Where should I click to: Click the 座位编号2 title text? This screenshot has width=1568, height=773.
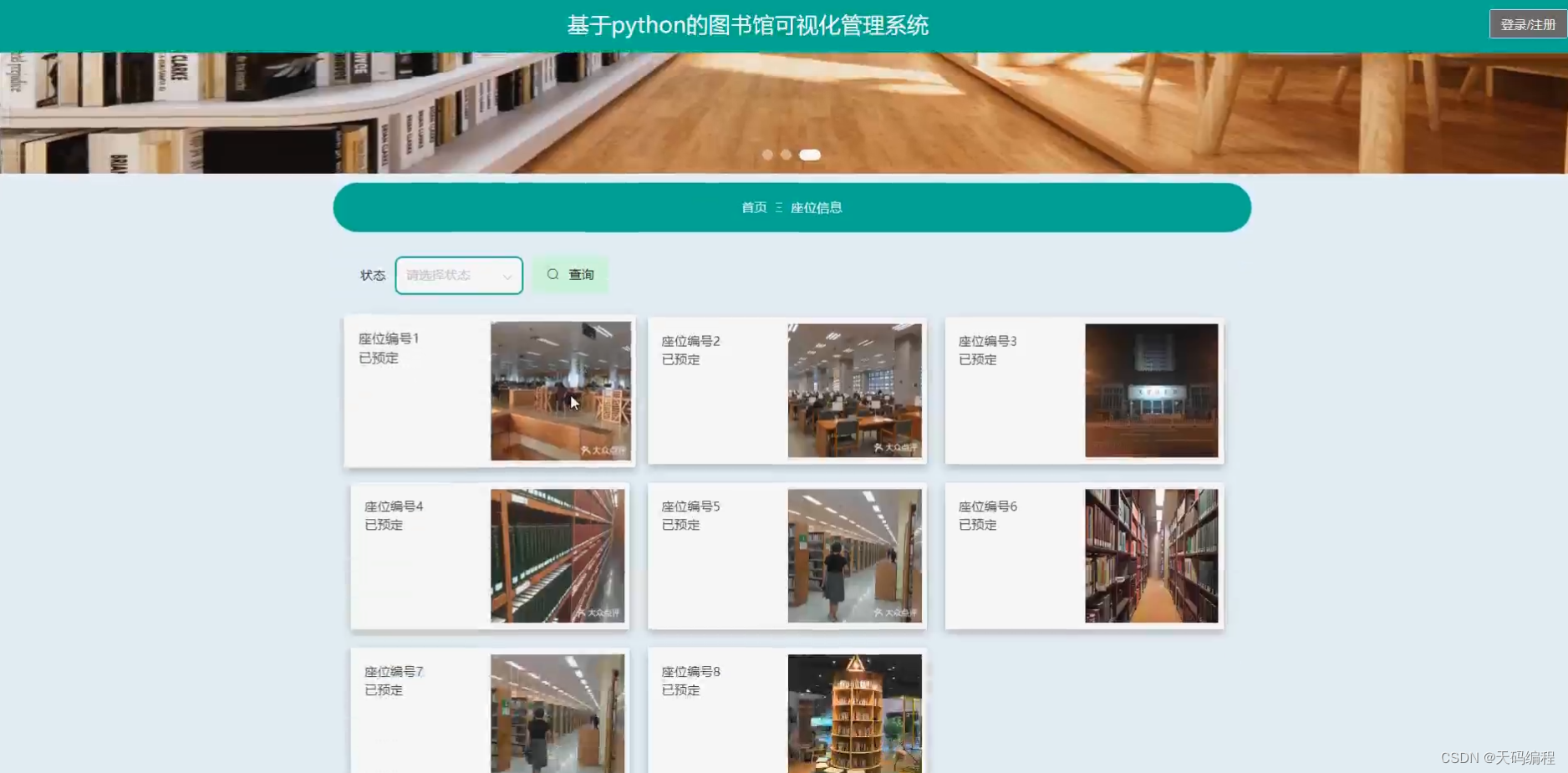690,341
